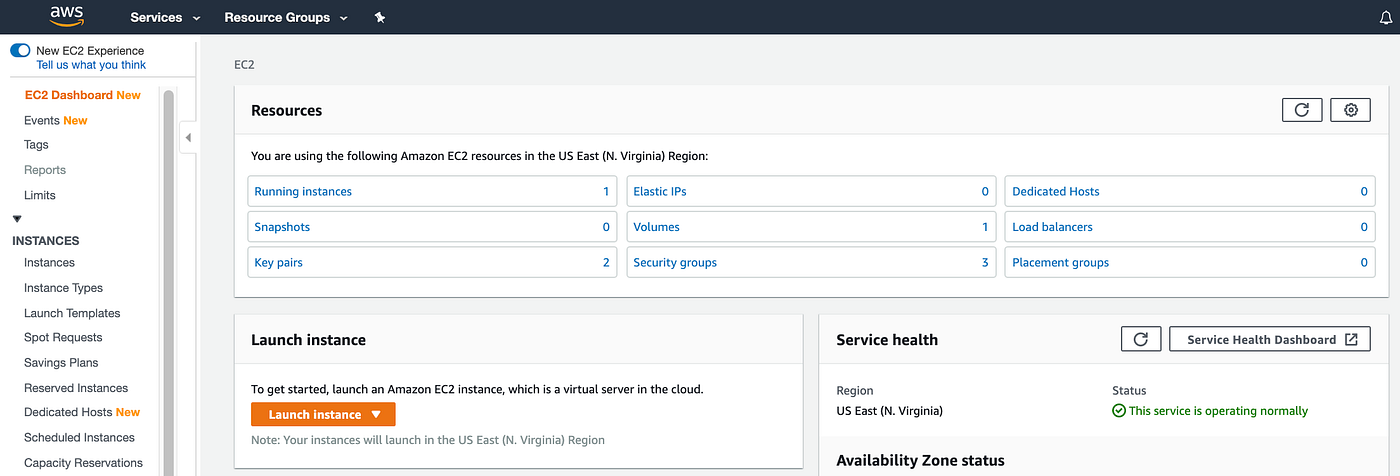This screenshot has height=476, width=1400.
Task: Click the pin shortcut icon in header
Action: (379, 18)
